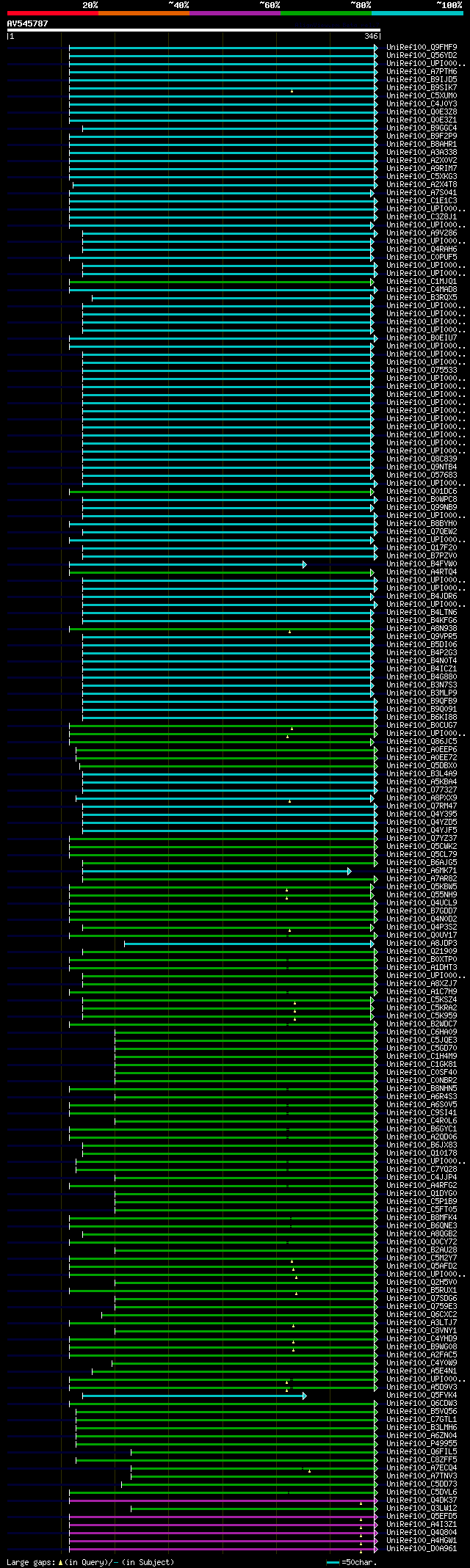Select UniRef100_Q21909 hit
The height and width of the screenshot is (1568, 470).
click(422, 951)
